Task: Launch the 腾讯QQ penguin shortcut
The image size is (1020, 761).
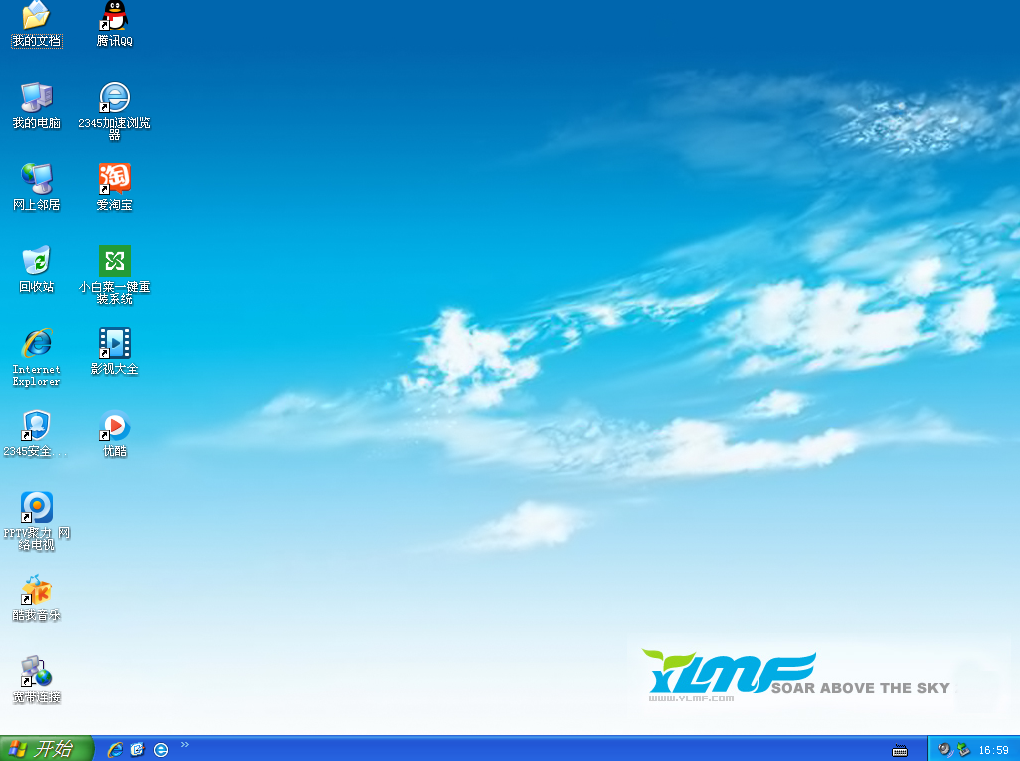Action: coord(114,16)
